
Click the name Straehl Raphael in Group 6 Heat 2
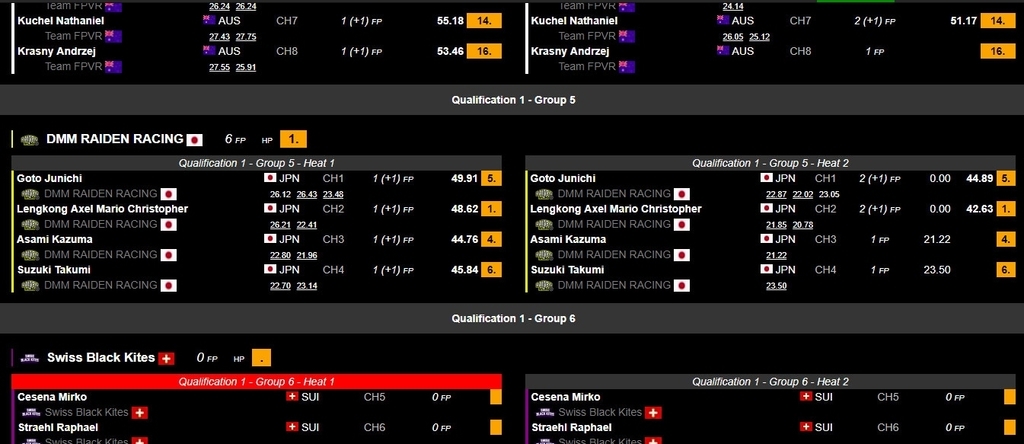571,427
